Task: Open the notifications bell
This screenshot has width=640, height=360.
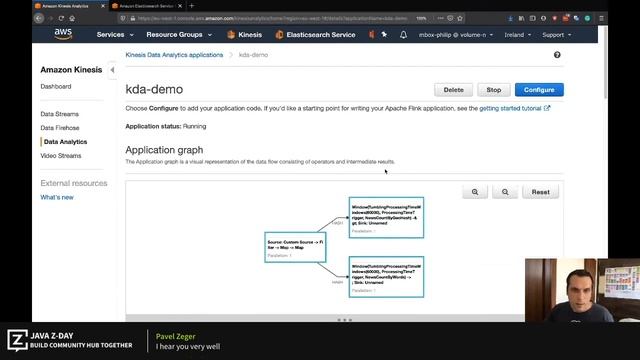Action: [x=403, y=35]
